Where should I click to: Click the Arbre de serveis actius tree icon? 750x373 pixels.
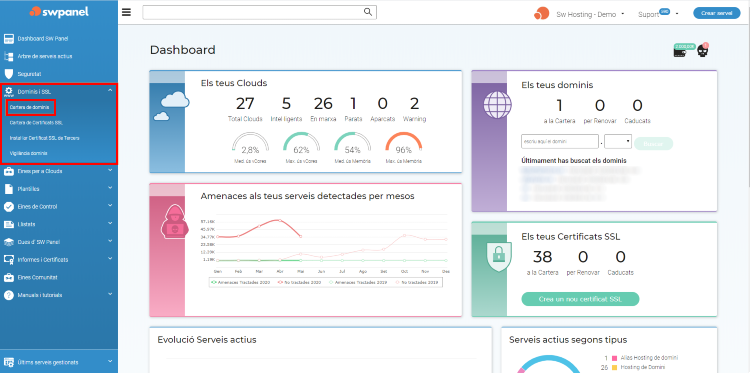(x=8, y=56)
